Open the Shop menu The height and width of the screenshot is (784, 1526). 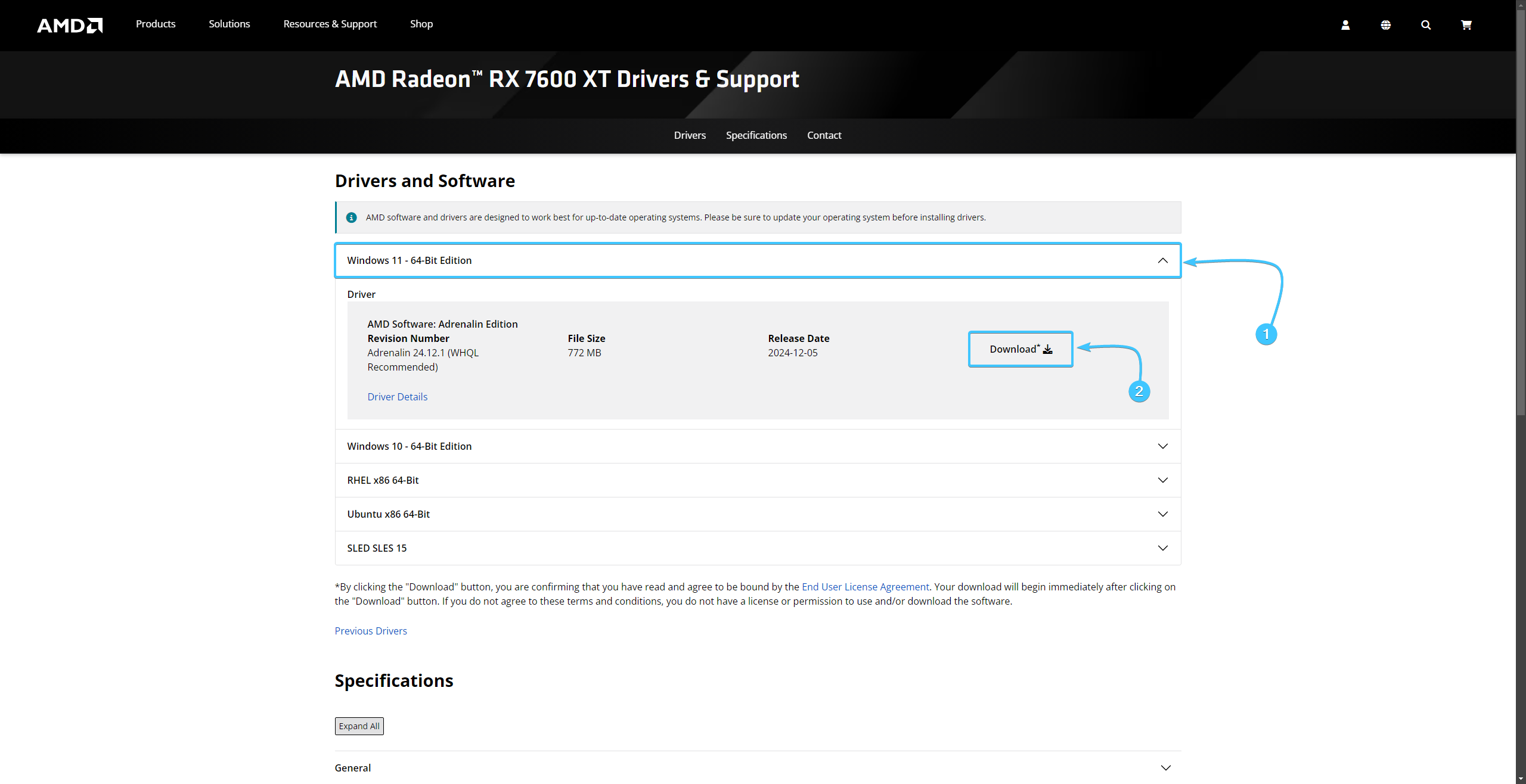(421, 24)
